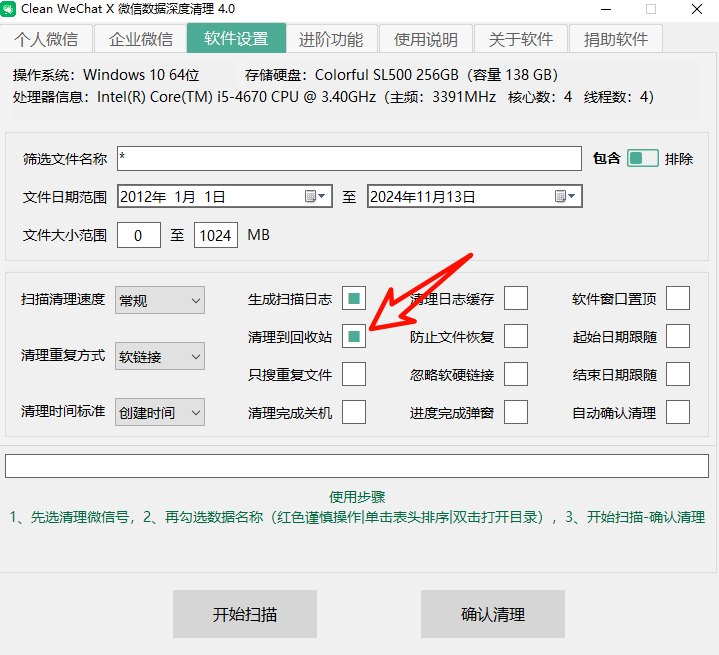Open the 使用说明 tab
The image size is (719, 655).
(426, 39)
